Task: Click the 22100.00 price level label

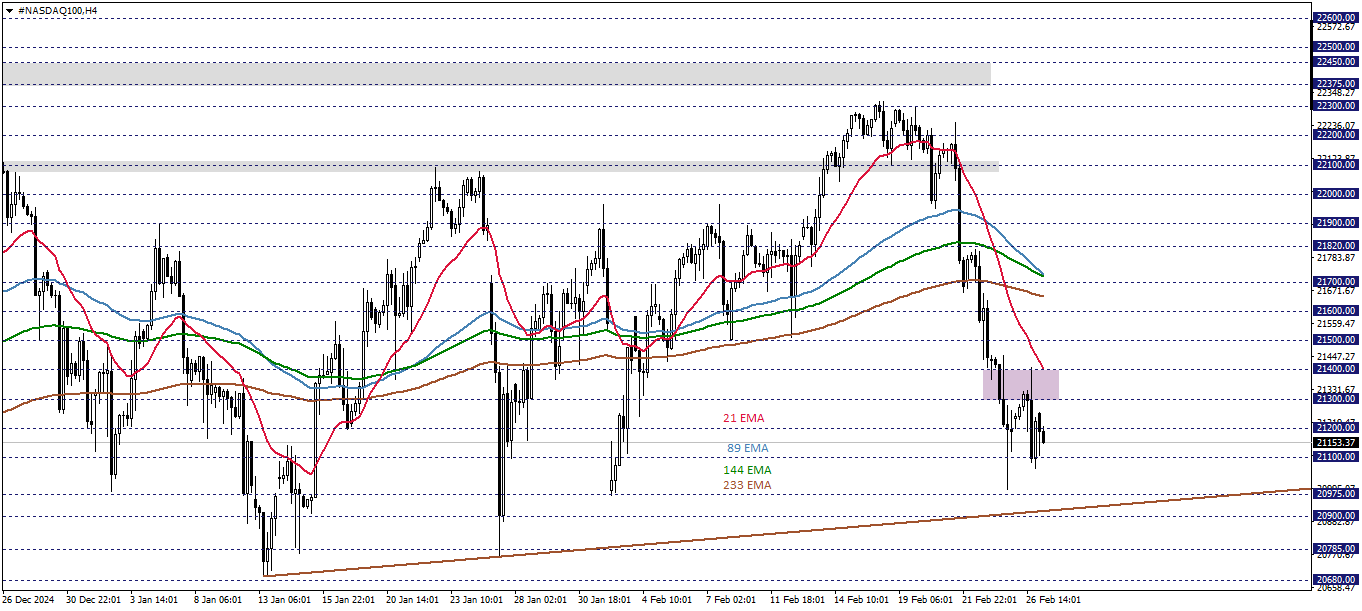Action: 1337,164
